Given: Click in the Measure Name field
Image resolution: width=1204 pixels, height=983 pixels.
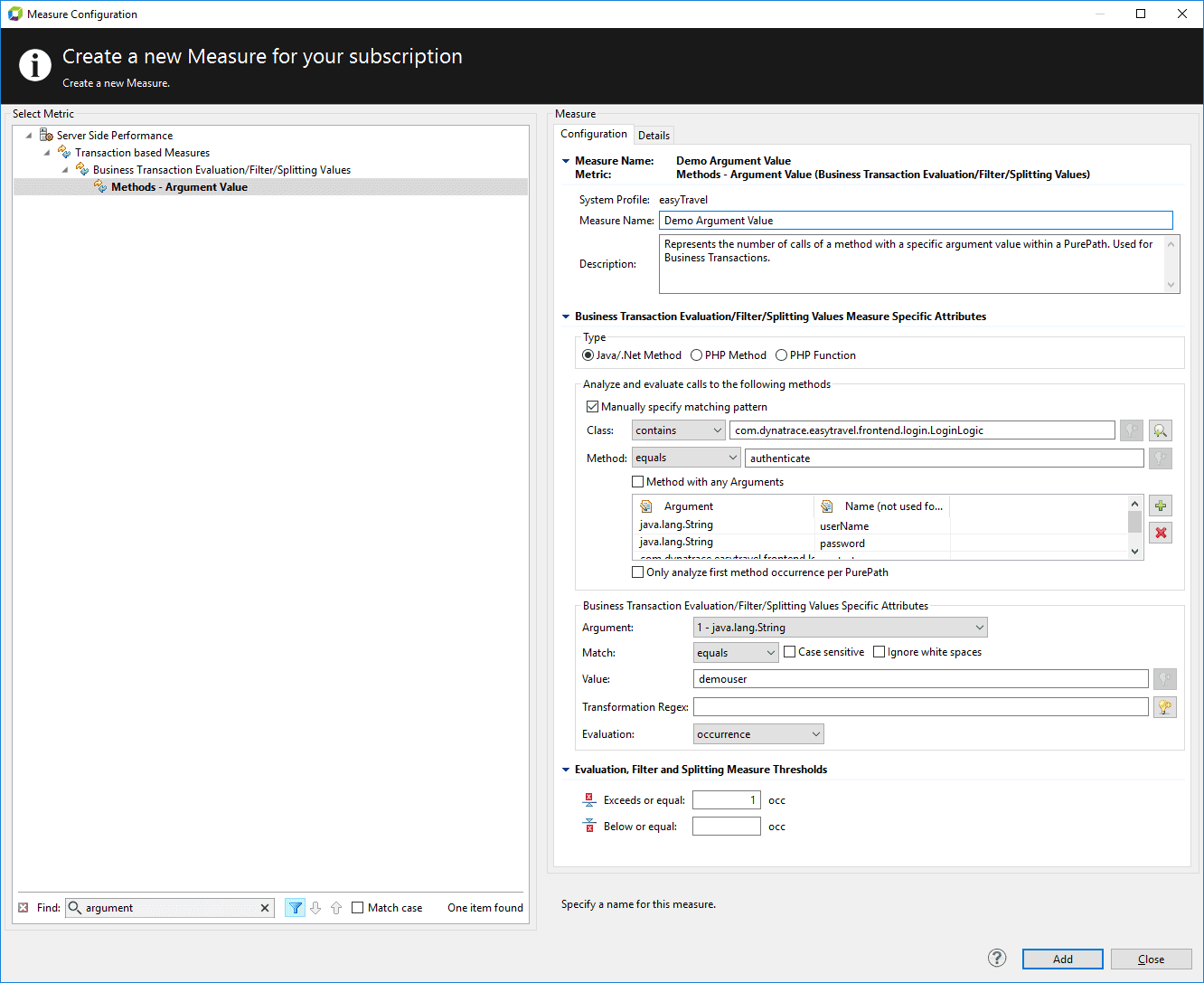Looking at the screenshot, I should coord(916,221).
